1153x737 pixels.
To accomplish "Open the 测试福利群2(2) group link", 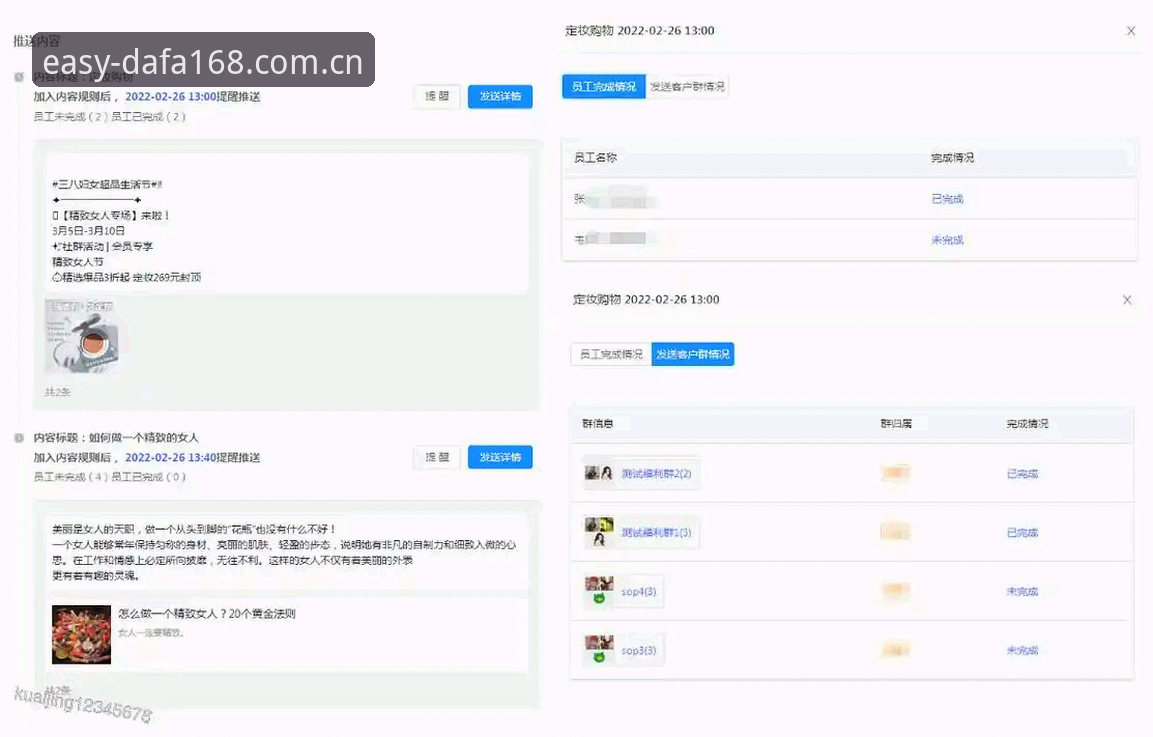I will tap(657, 474).
